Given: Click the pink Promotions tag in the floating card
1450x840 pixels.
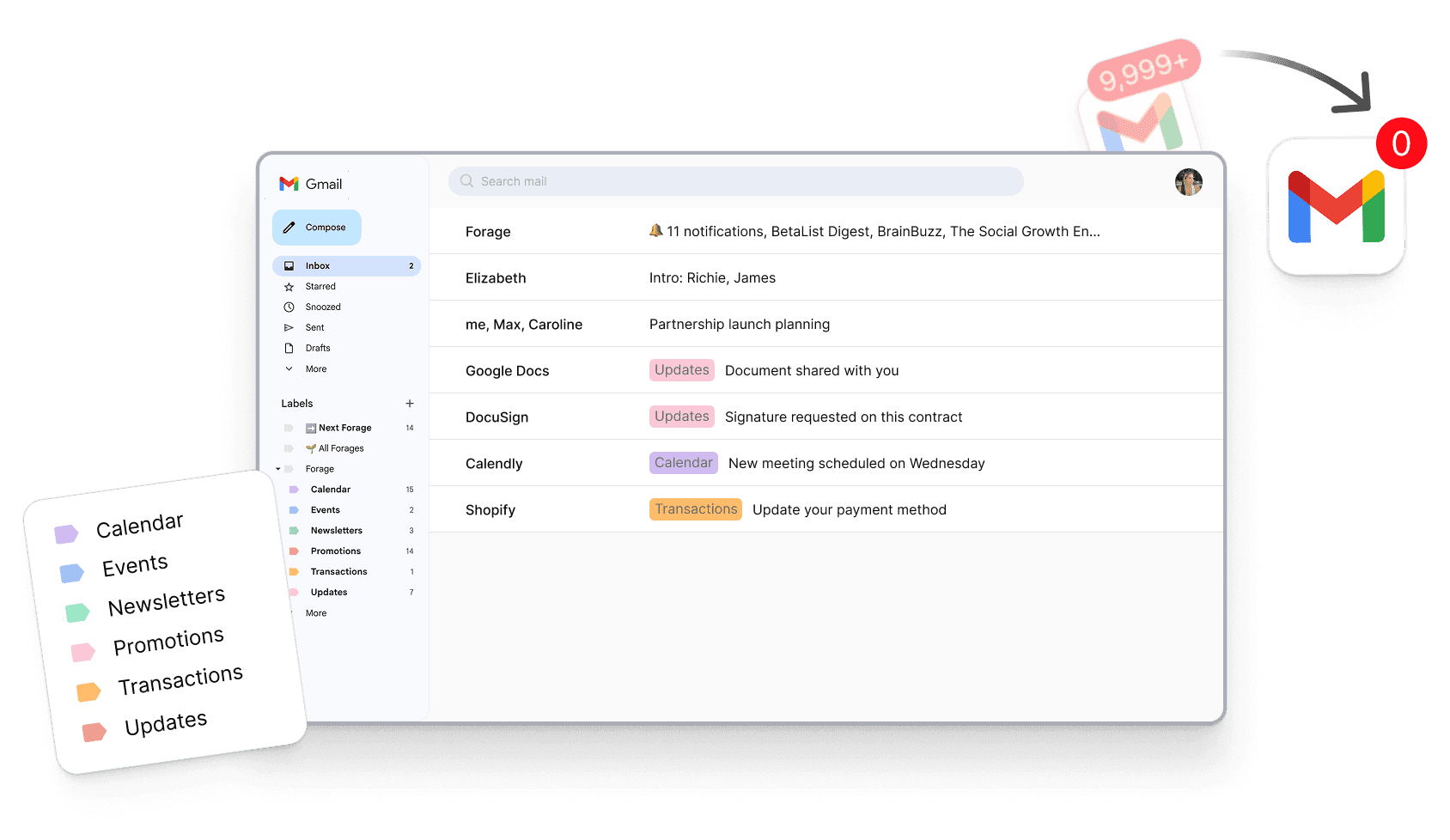Looking at the screenshot, I should tap(83, 653).
